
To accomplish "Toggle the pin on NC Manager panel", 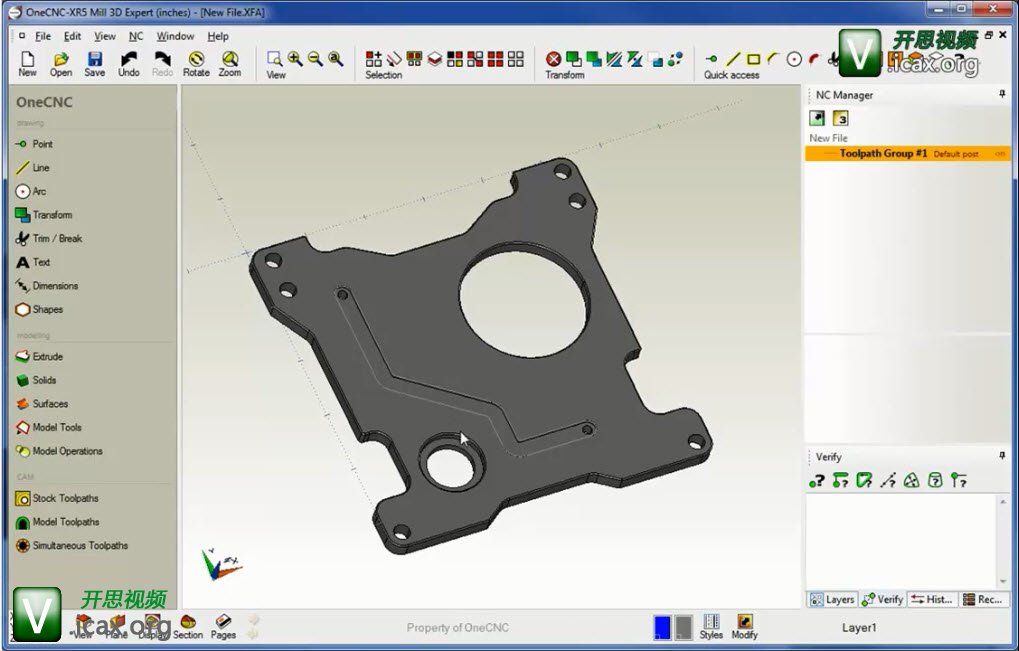I will click(1002, 94).
